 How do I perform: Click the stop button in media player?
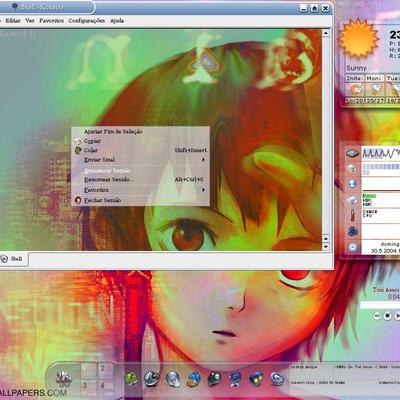coord(387,315)
